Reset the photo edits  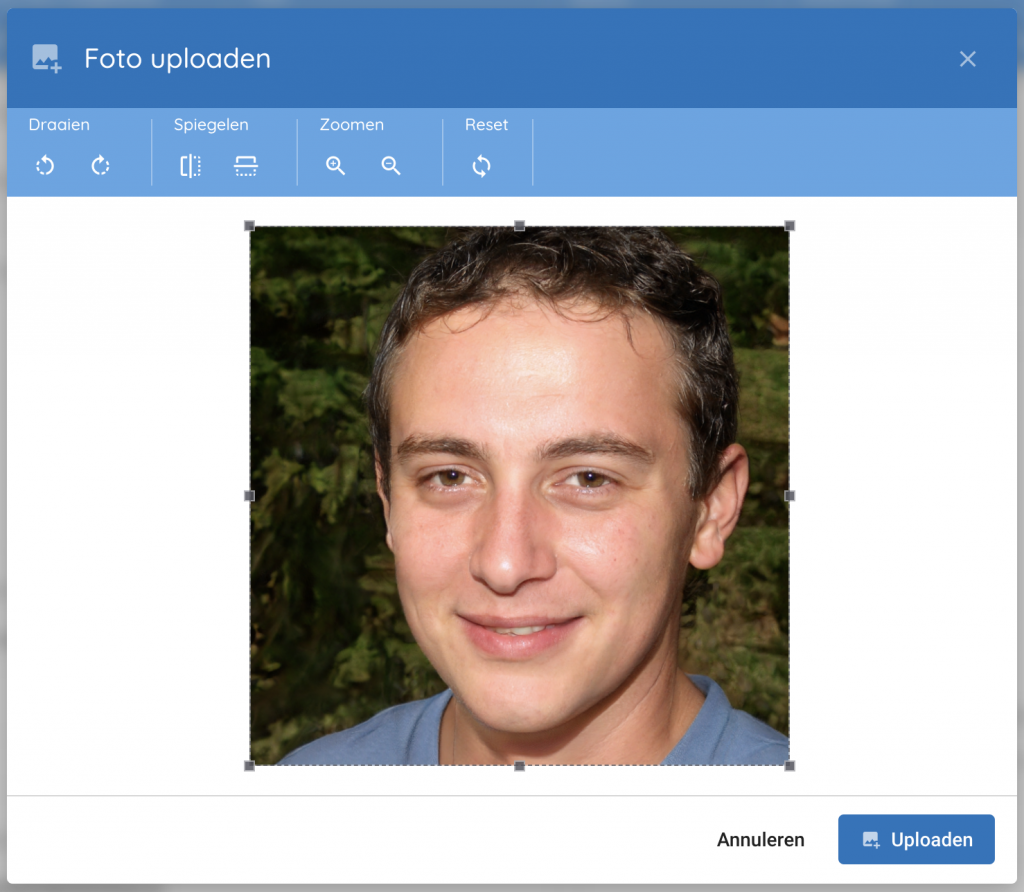481,166
